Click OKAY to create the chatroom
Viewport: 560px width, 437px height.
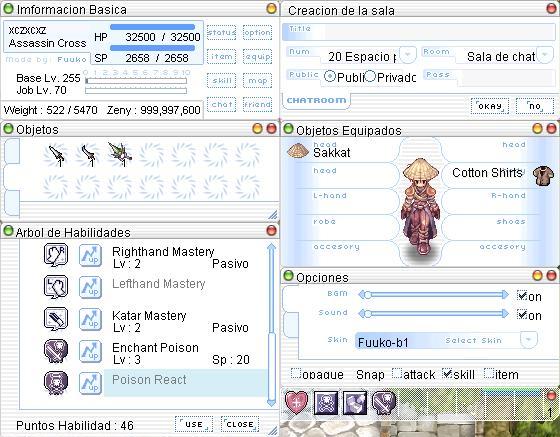(490, 106)
